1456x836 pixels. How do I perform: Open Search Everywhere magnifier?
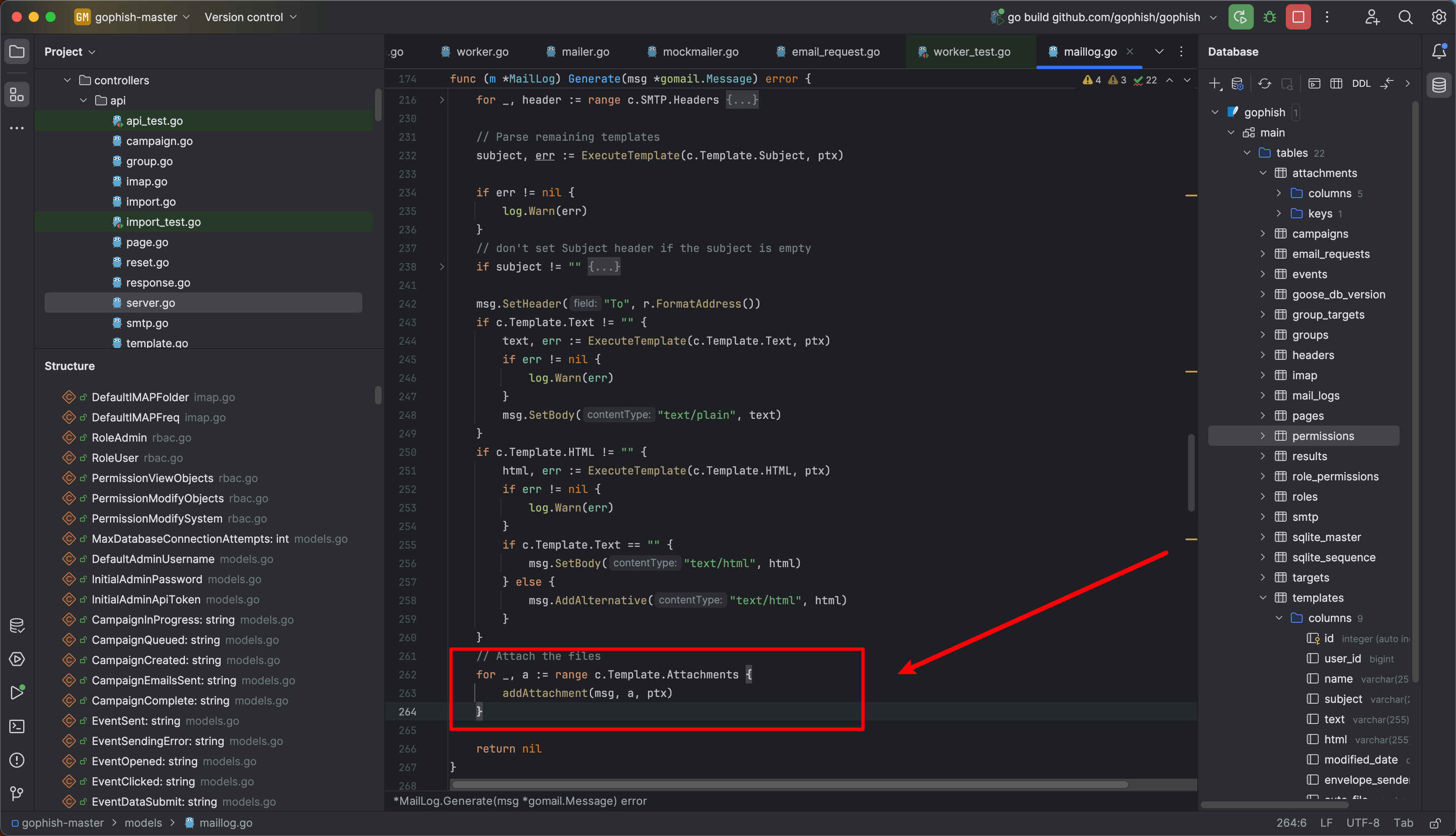(x=1405, y=17)
